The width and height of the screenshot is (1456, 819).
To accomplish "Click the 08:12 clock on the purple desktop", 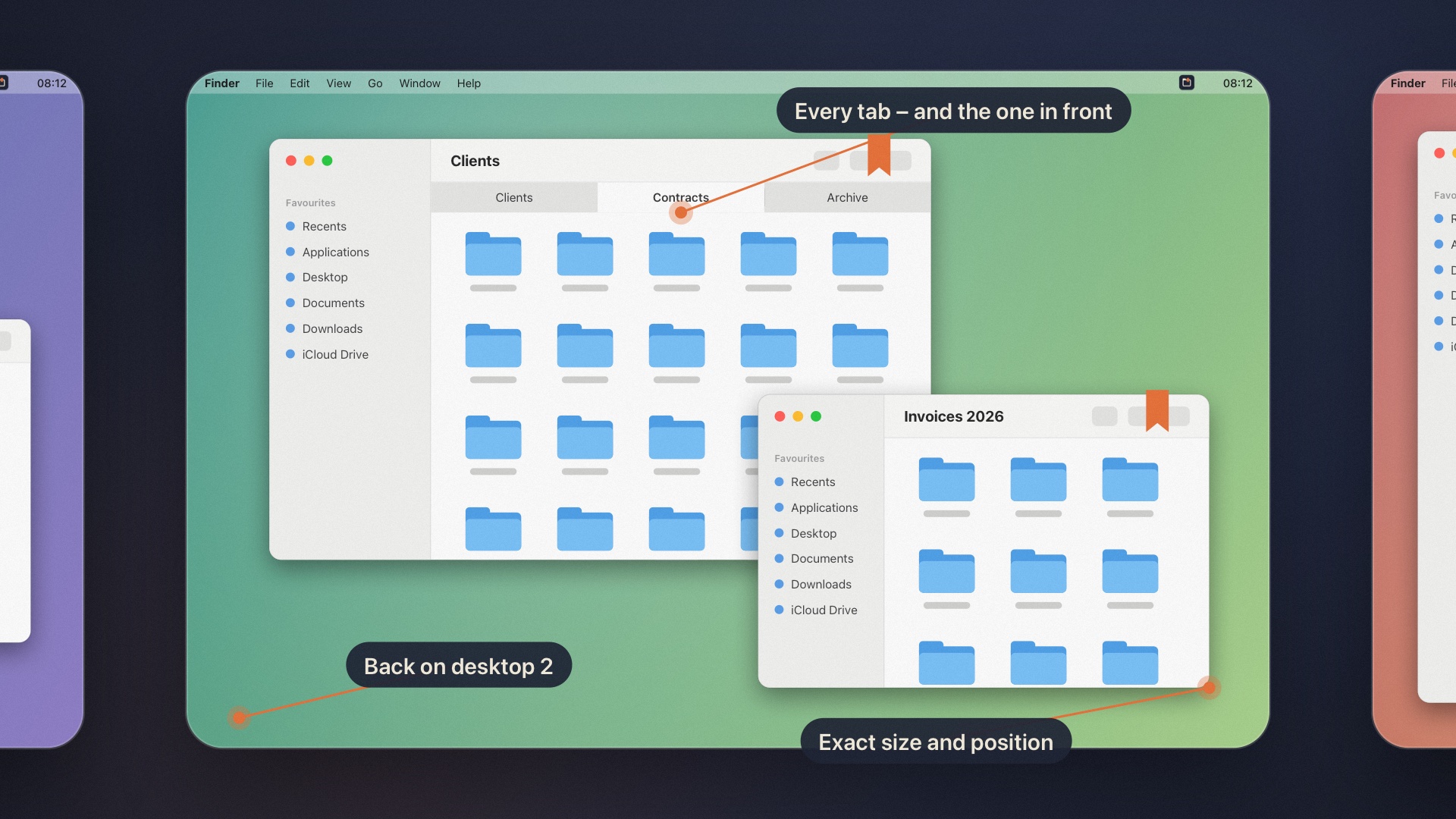I will point(52,83).
